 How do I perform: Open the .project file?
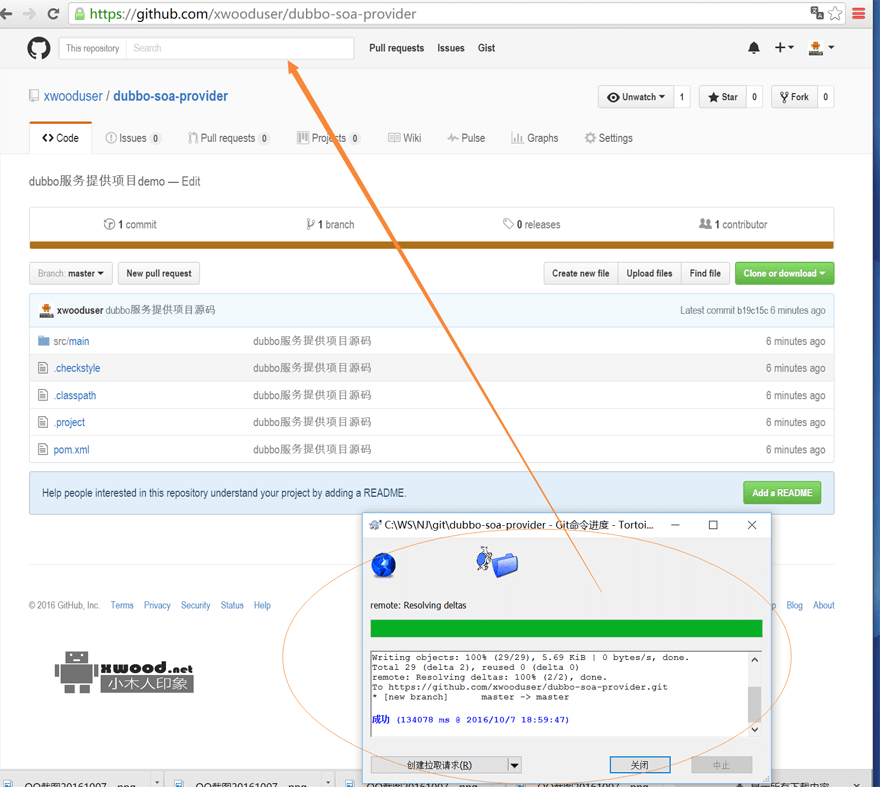pos(70,423)
